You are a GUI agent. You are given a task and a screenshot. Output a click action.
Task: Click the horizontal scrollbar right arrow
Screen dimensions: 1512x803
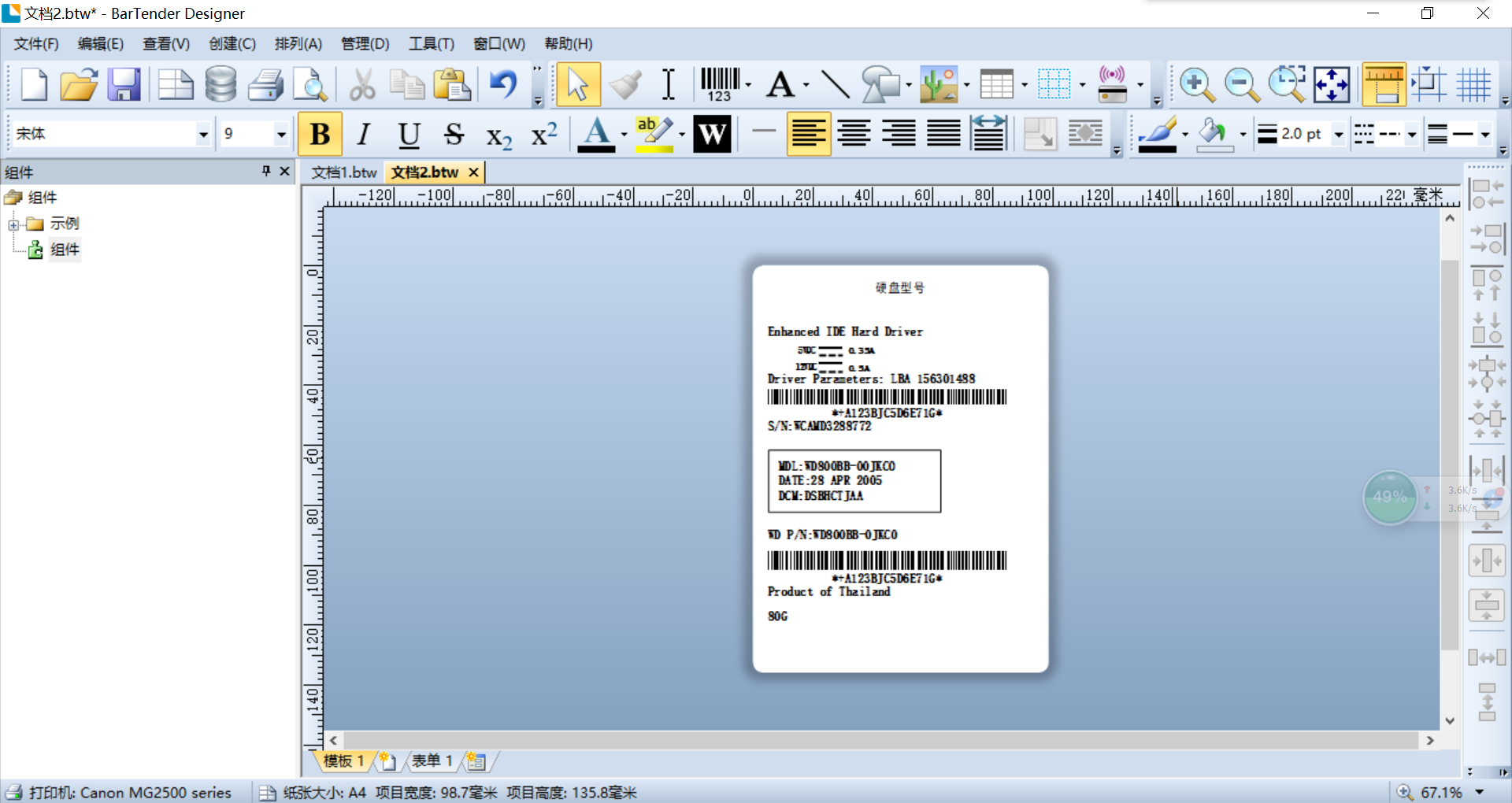(1430, 740)
